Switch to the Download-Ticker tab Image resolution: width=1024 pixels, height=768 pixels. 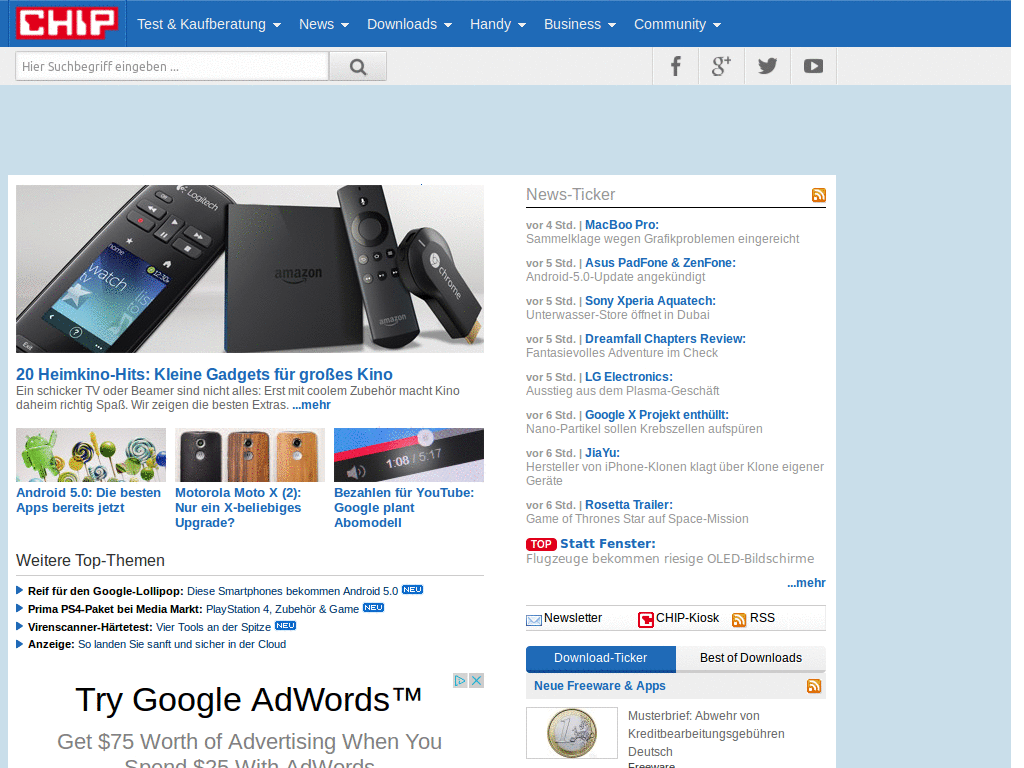coord(601,658)
